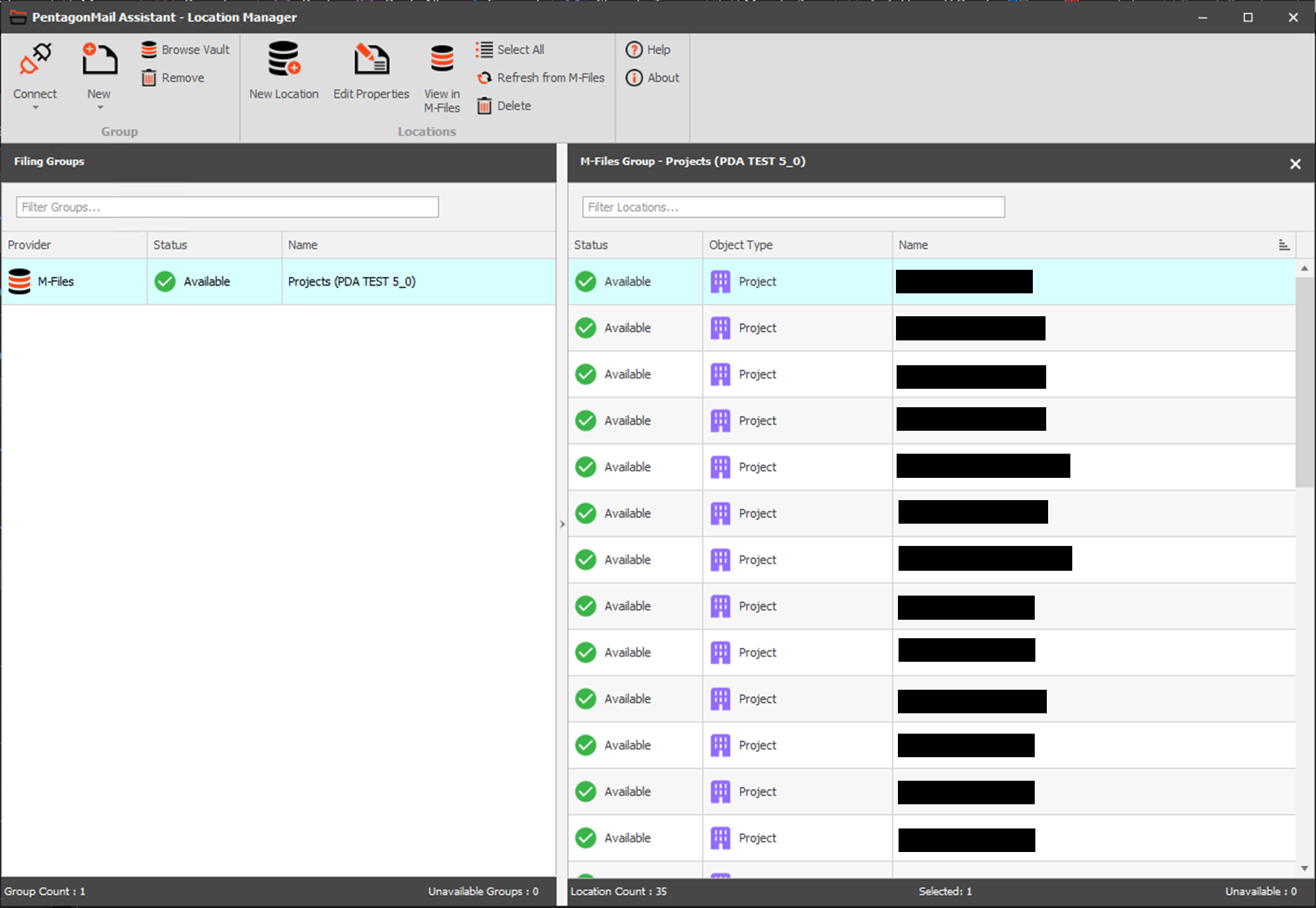
Task: Click the Remove trash icon
Action: pyautogui.click(x=148, y=78)
